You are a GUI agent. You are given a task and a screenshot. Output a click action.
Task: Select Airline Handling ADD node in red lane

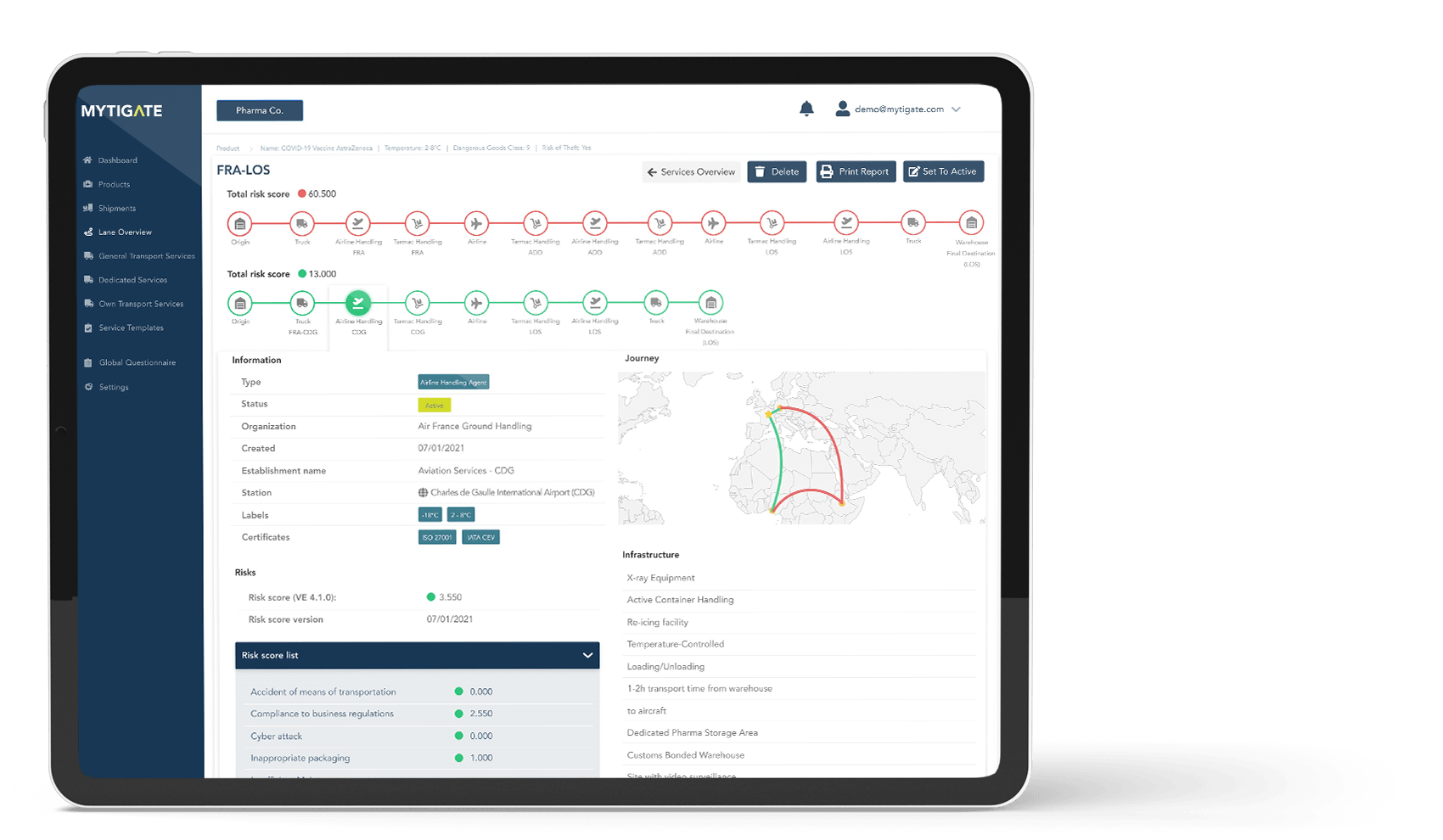(x=595, y=223)
